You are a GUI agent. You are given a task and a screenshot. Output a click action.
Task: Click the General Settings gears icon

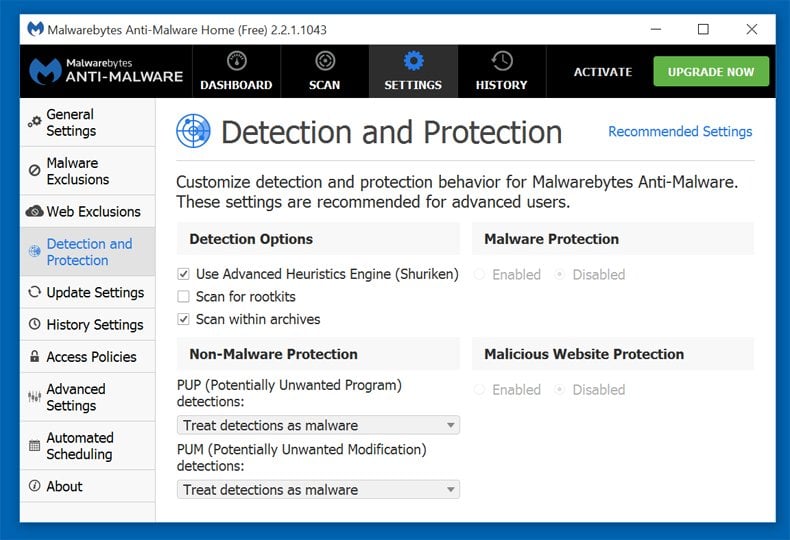coord(35,122)
